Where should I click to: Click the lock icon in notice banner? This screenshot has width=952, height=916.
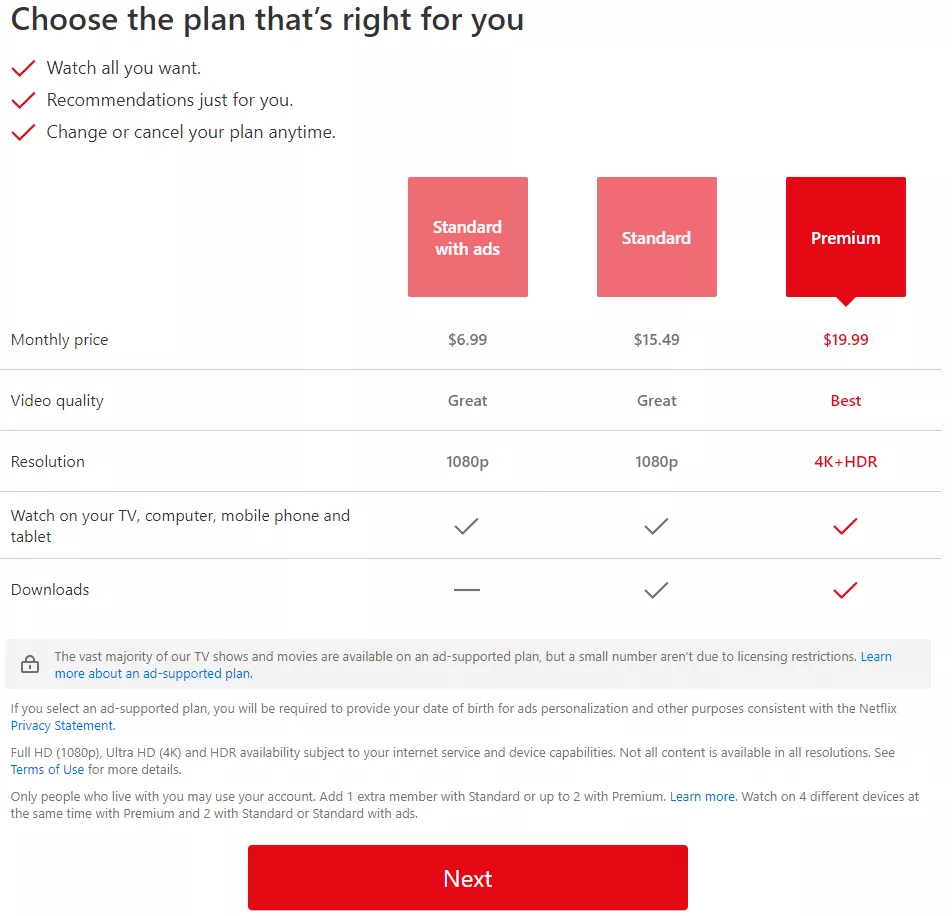point(30,664)
